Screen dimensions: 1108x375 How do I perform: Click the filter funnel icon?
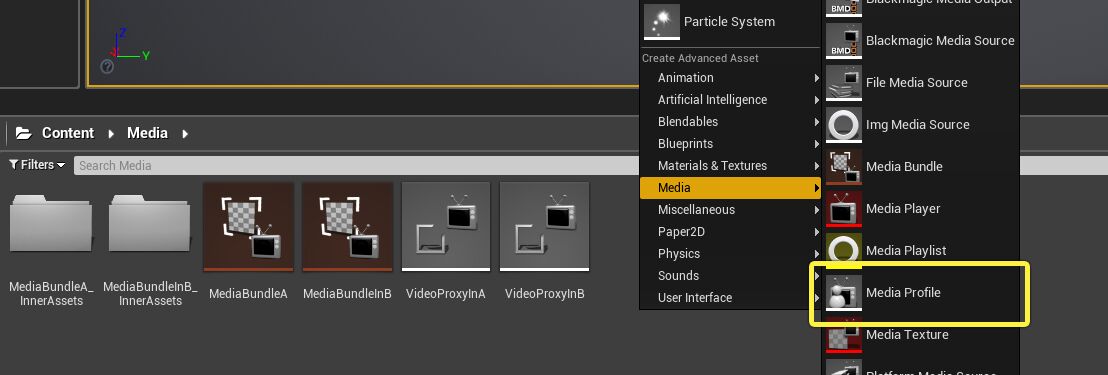[x=13, y=165]
